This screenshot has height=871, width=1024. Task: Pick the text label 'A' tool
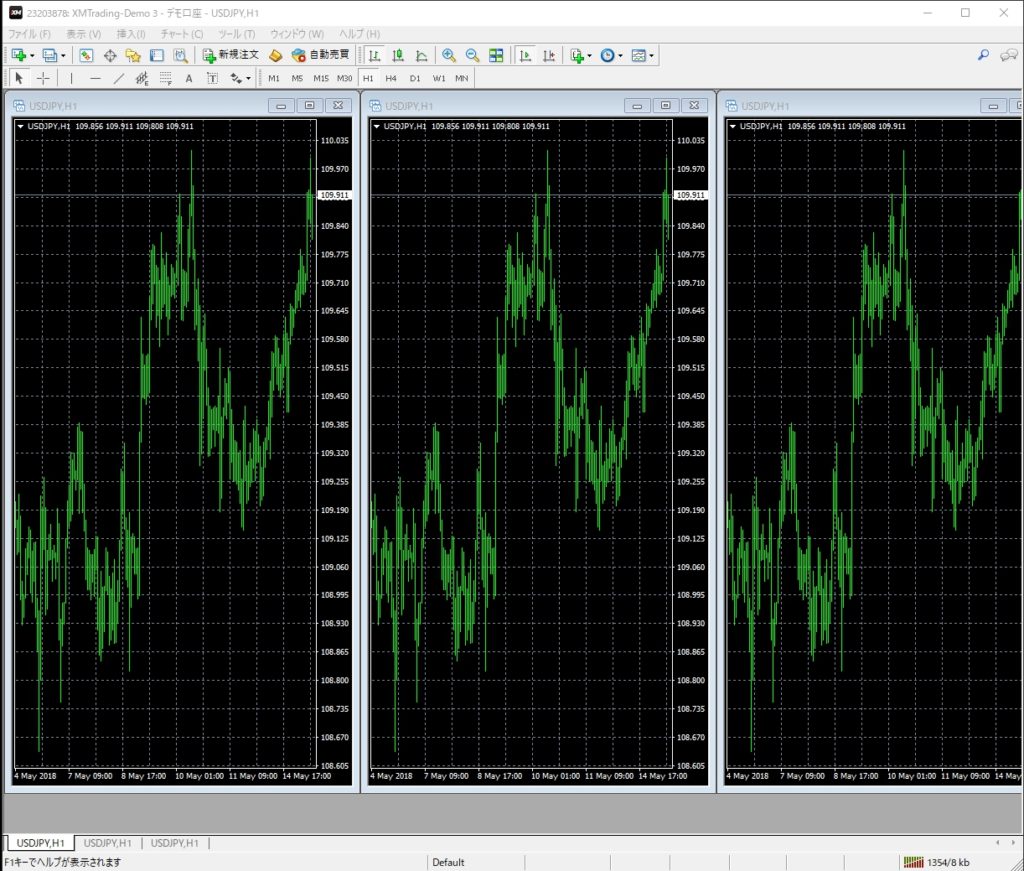tap(189, 78)
